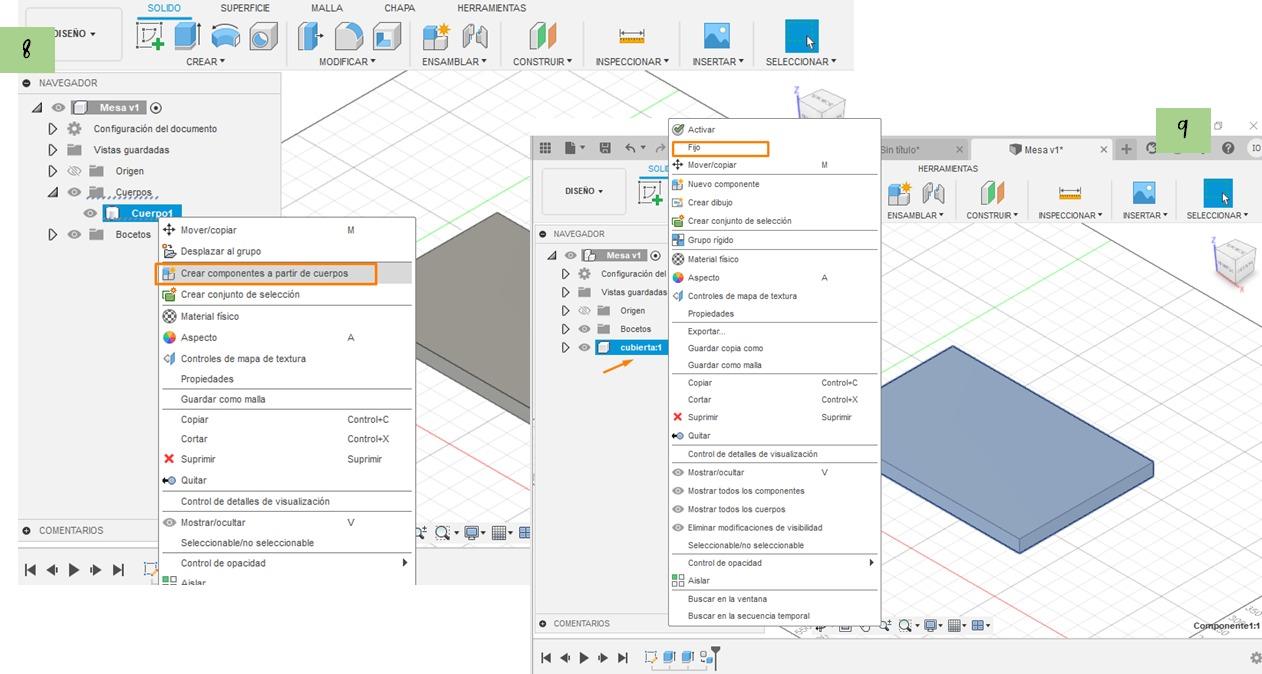Image resolution: width=1262 pixels, height=674 pixels.
Task: Choose Desplazar al grupo in left menu
Action: [x=220, y=252]
